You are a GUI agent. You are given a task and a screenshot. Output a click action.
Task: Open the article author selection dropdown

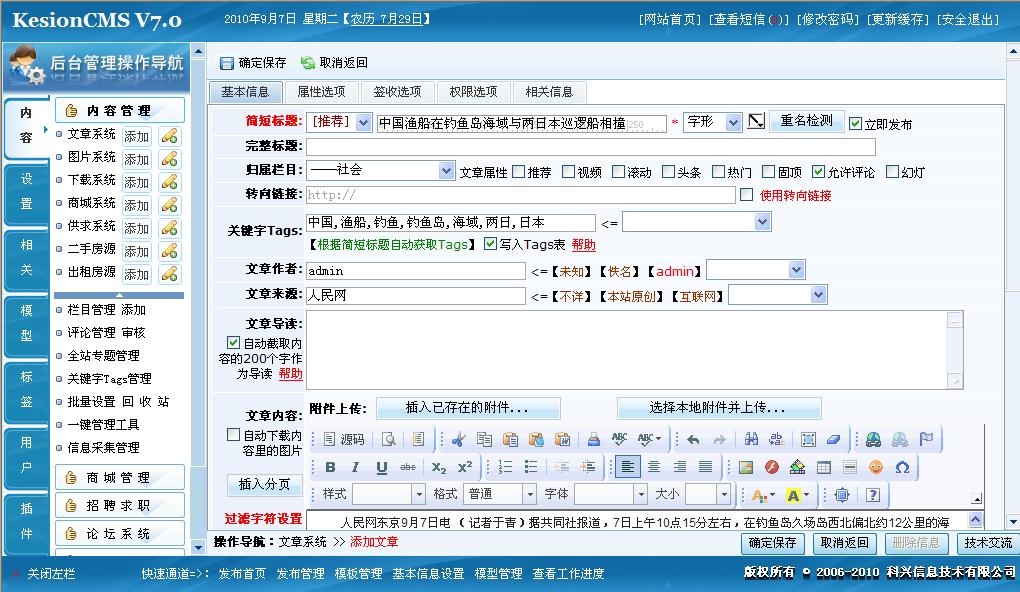tap(756, 270)
